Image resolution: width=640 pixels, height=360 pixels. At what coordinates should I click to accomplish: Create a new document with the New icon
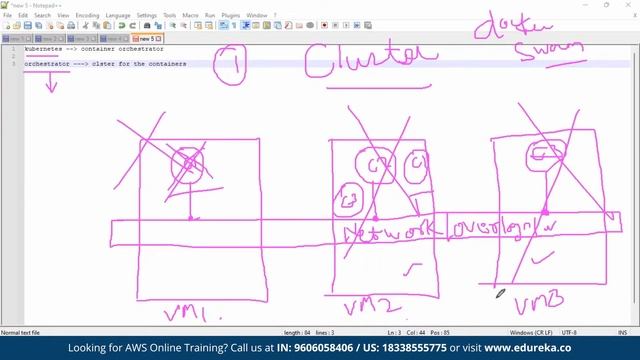7,26
